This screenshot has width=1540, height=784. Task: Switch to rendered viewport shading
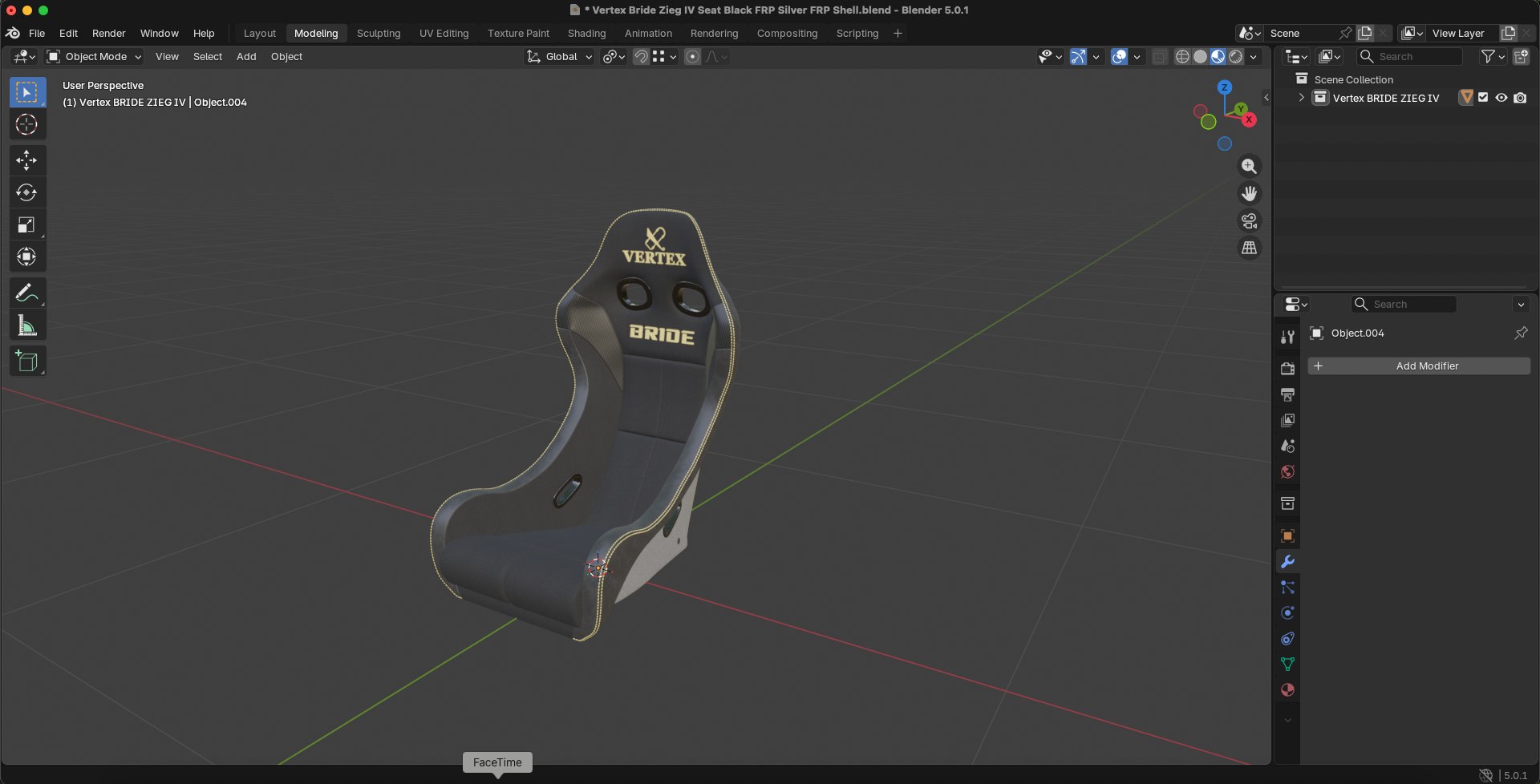click(1236, 56)
